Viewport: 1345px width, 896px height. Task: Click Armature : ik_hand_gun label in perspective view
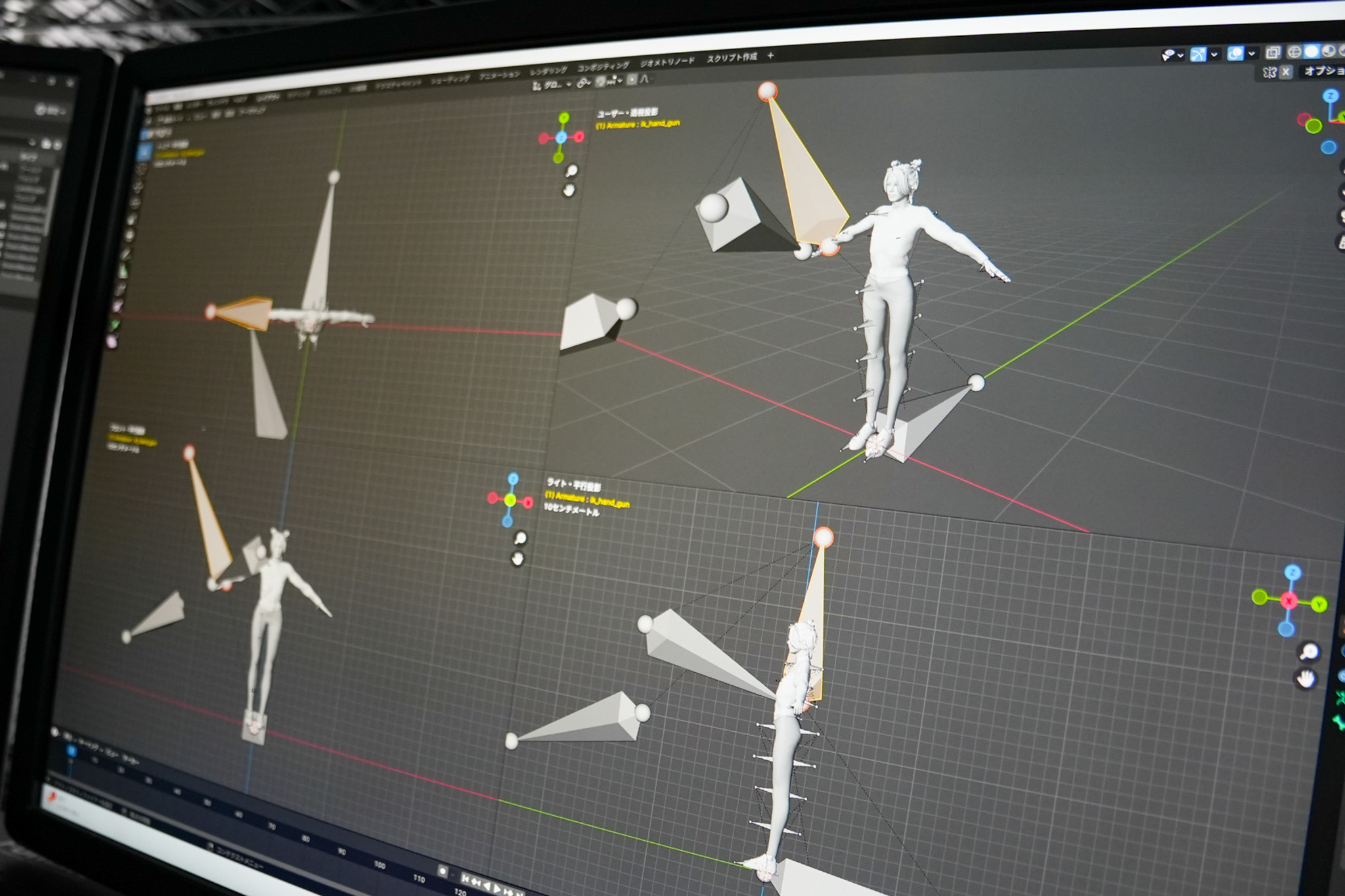click(637, 124)
